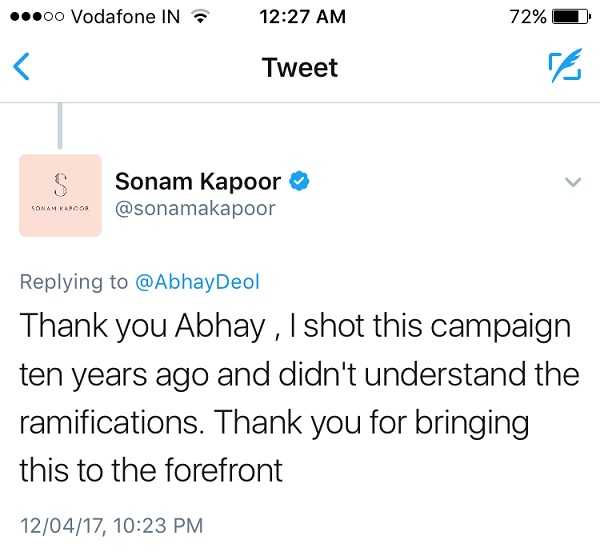The image size is (600, 560).
Task: Tap the 72% battery percentage
Action: pyautogui.click(x=528, y=17)
